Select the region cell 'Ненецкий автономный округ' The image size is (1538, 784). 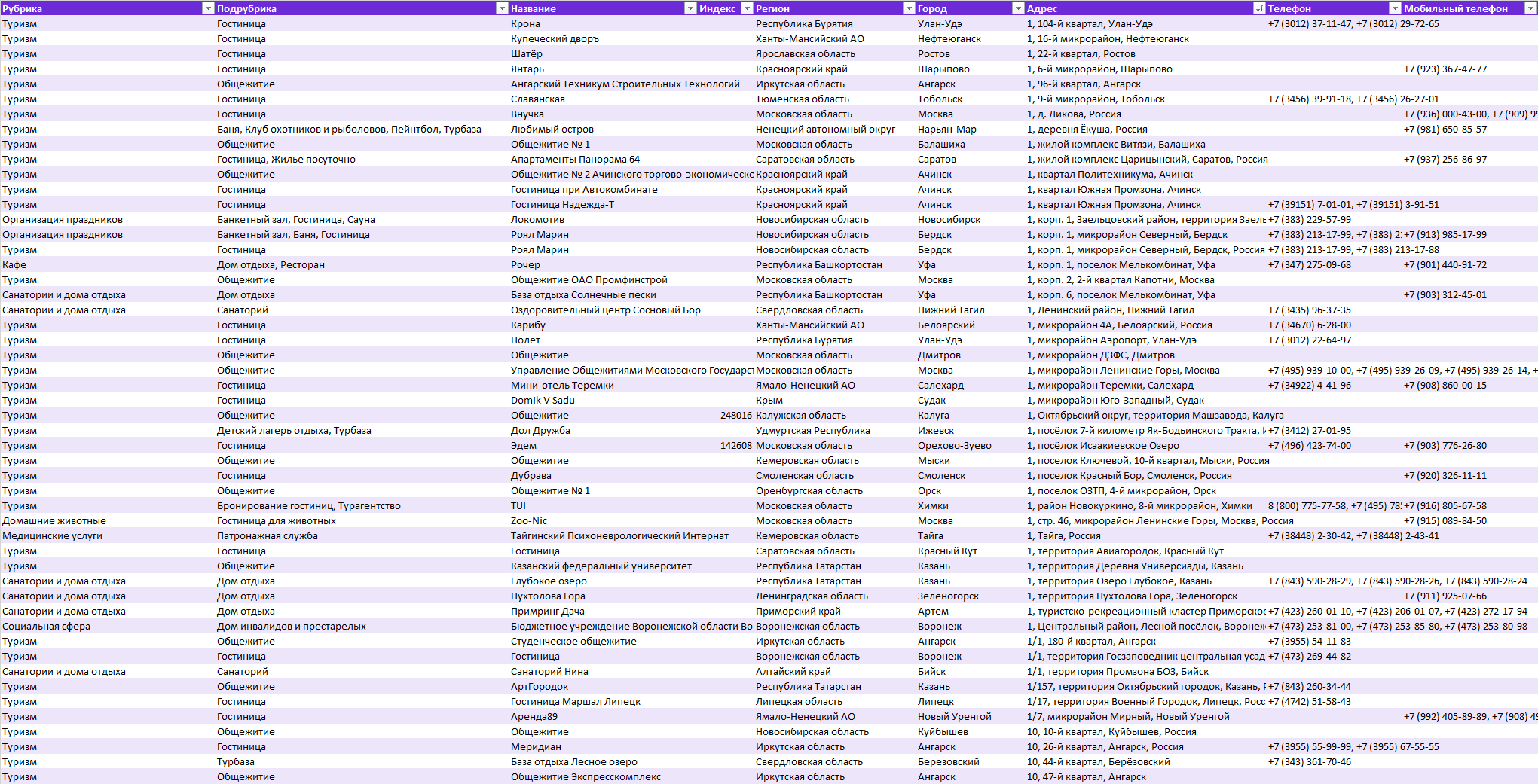pos(835,129)
